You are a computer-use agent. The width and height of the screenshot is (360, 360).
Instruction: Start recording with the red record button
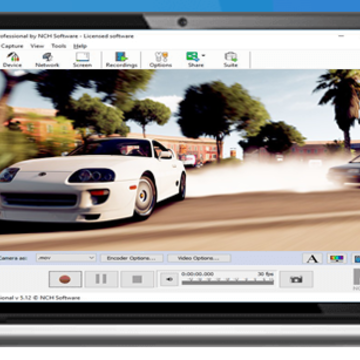click(65, 279)
